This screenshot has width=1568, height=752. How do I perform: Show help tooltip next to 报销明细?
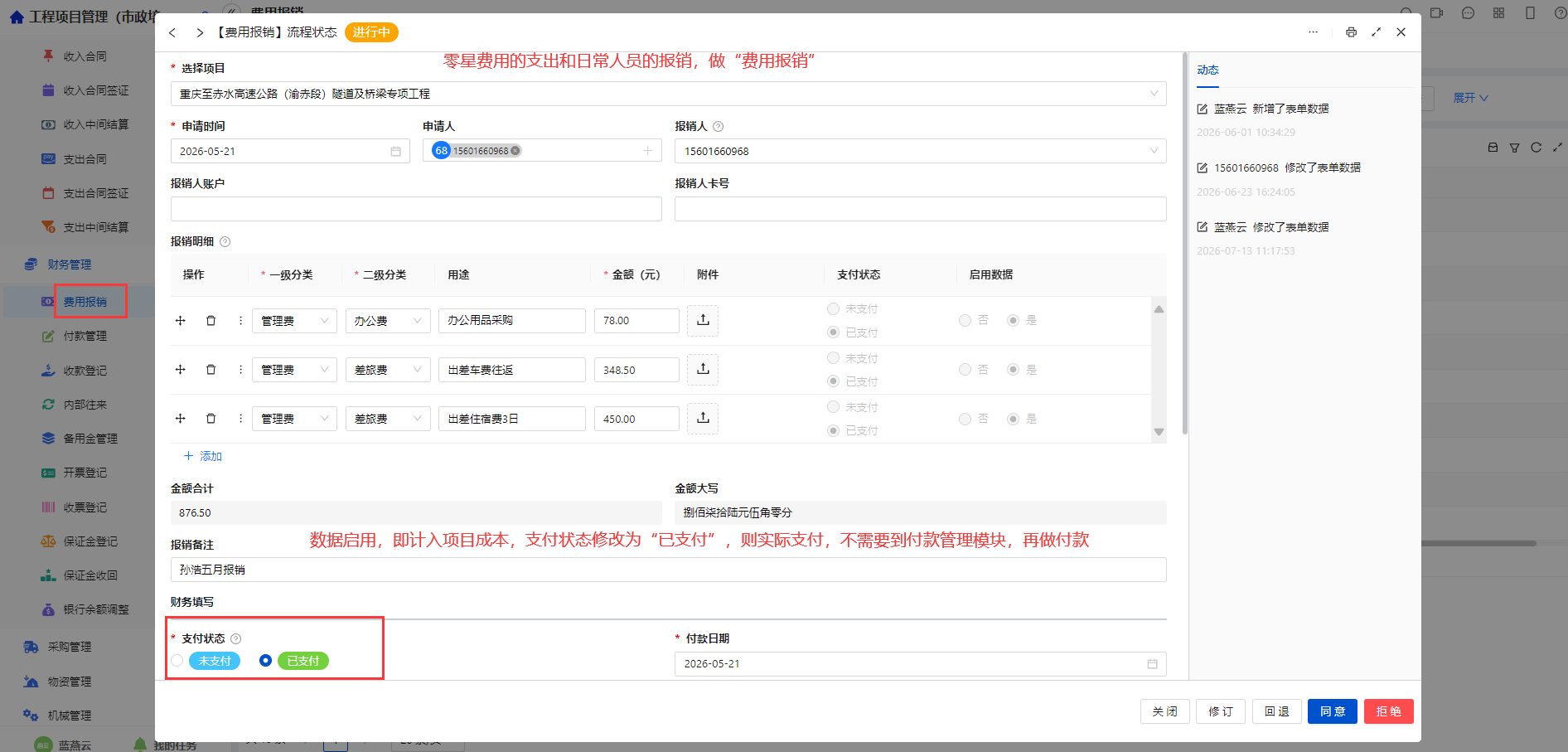225,242
